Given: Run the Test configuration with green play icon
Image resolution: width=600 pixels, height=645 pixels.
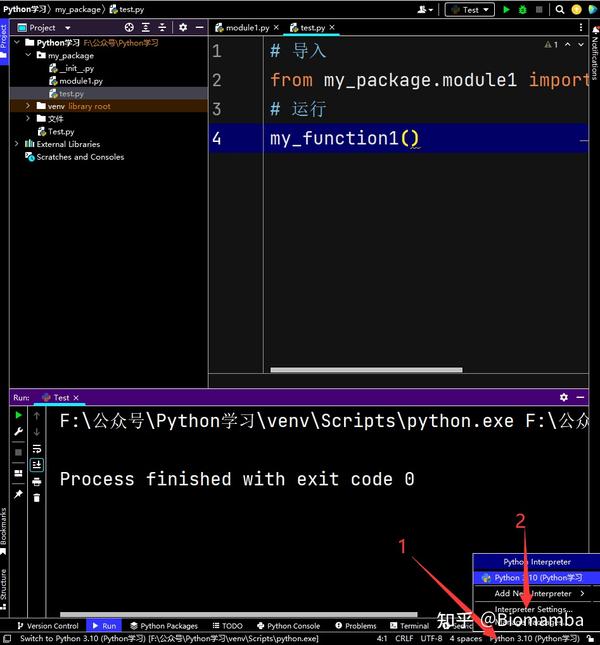Looking at the screenshot, I should click(x=506, y=9).
